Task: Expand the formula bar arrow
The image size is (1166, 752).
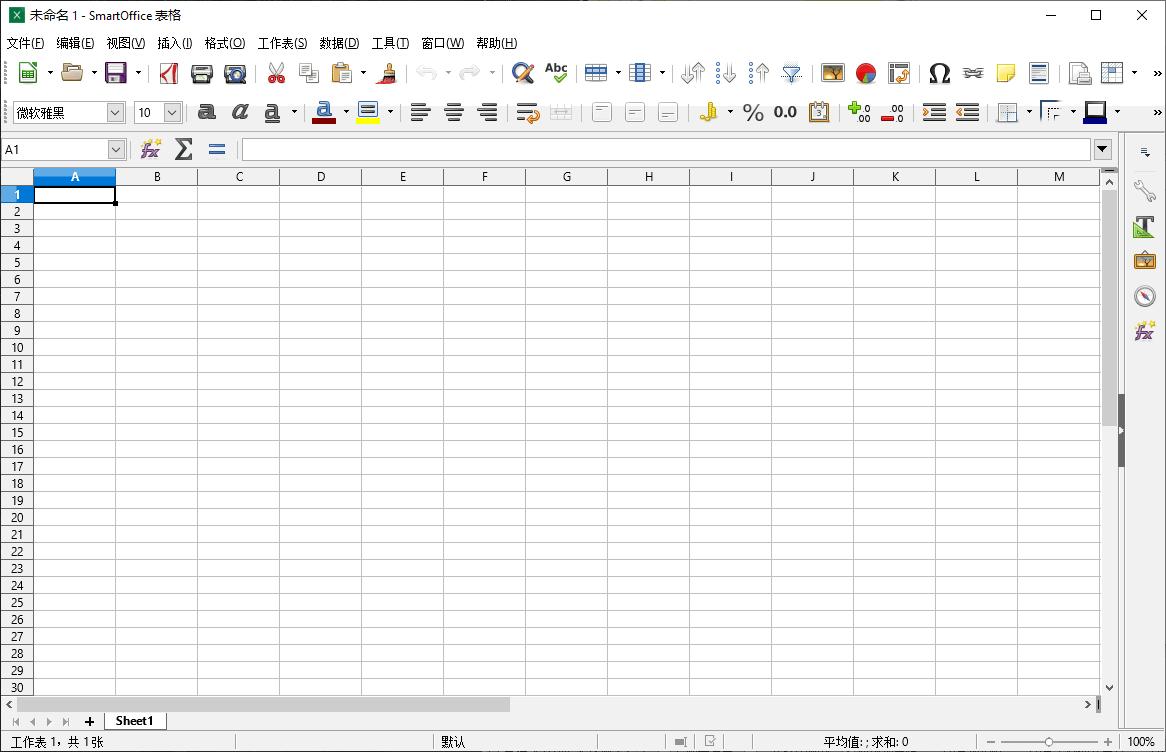Action: coord(1103,150)
